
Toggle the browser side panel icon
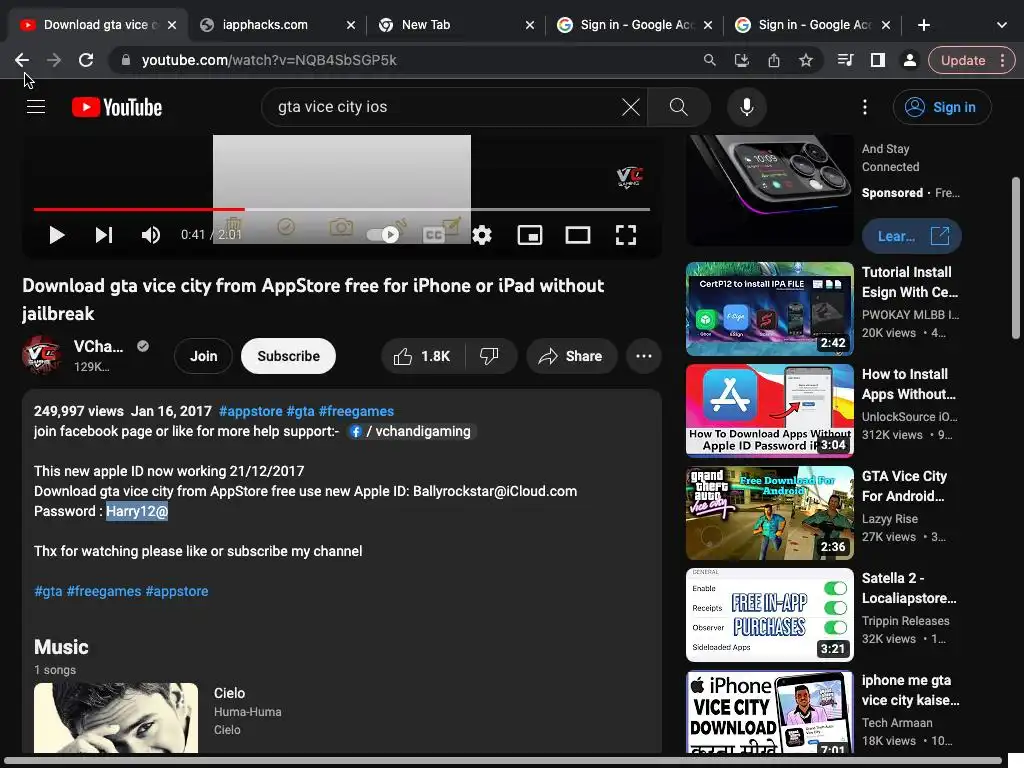click(878, 60)
